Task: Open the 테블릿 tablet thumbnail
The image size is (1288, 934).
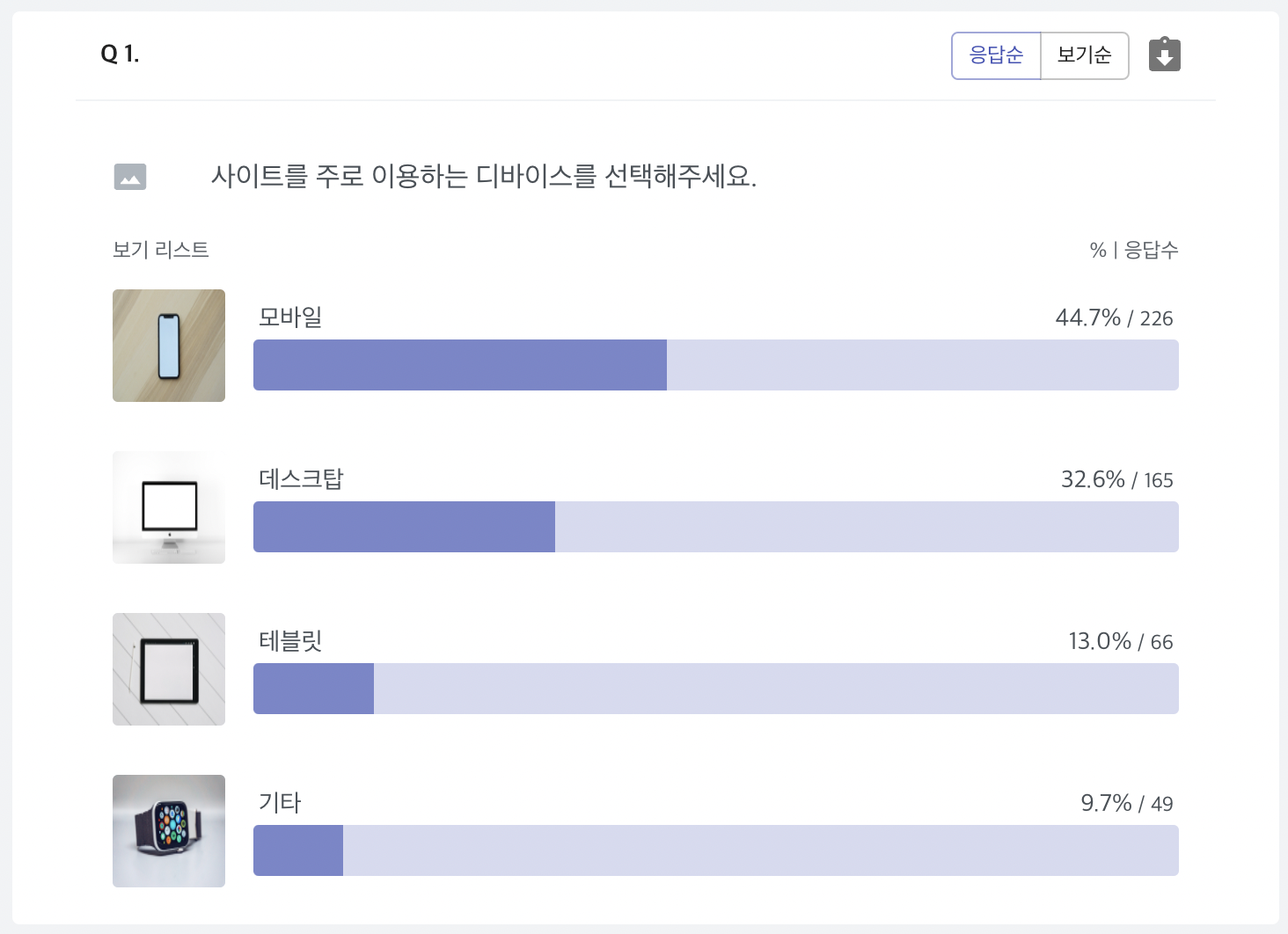Action: click(169, 669)
